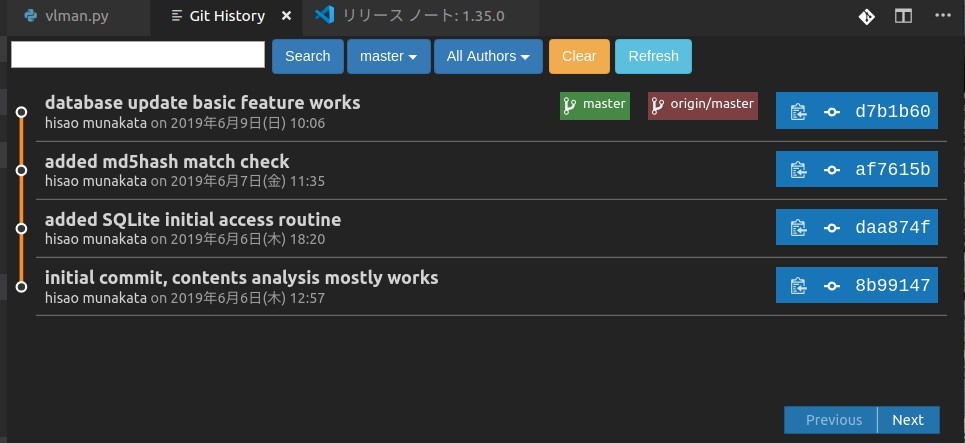Open the More Actions ellipsis menu
This screenshot has width=965, height=443.
(x=943, y=16)
